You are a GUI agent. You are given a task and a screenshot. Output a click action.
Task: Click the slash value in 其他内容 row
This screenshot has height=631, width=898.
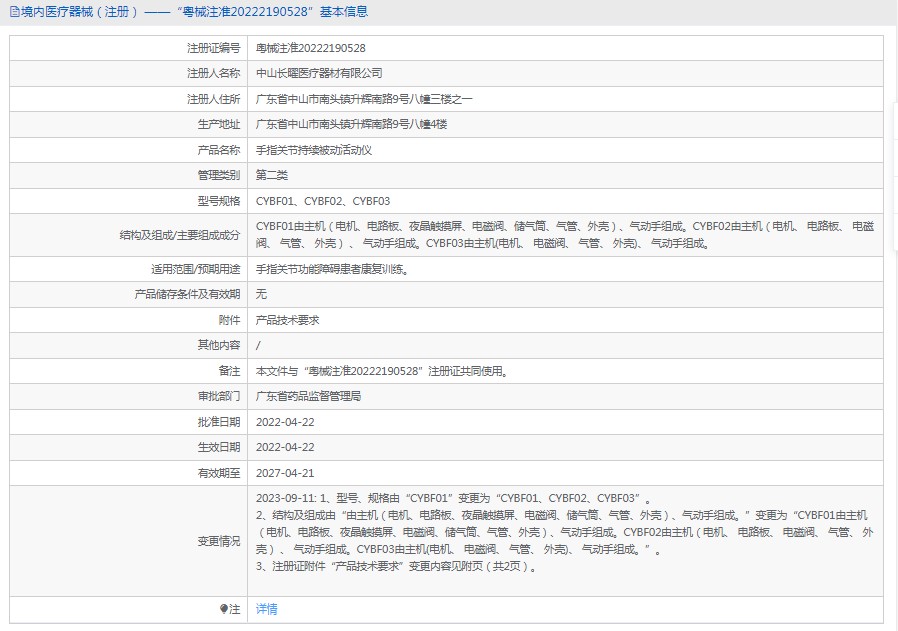click(x=258, y=345)
